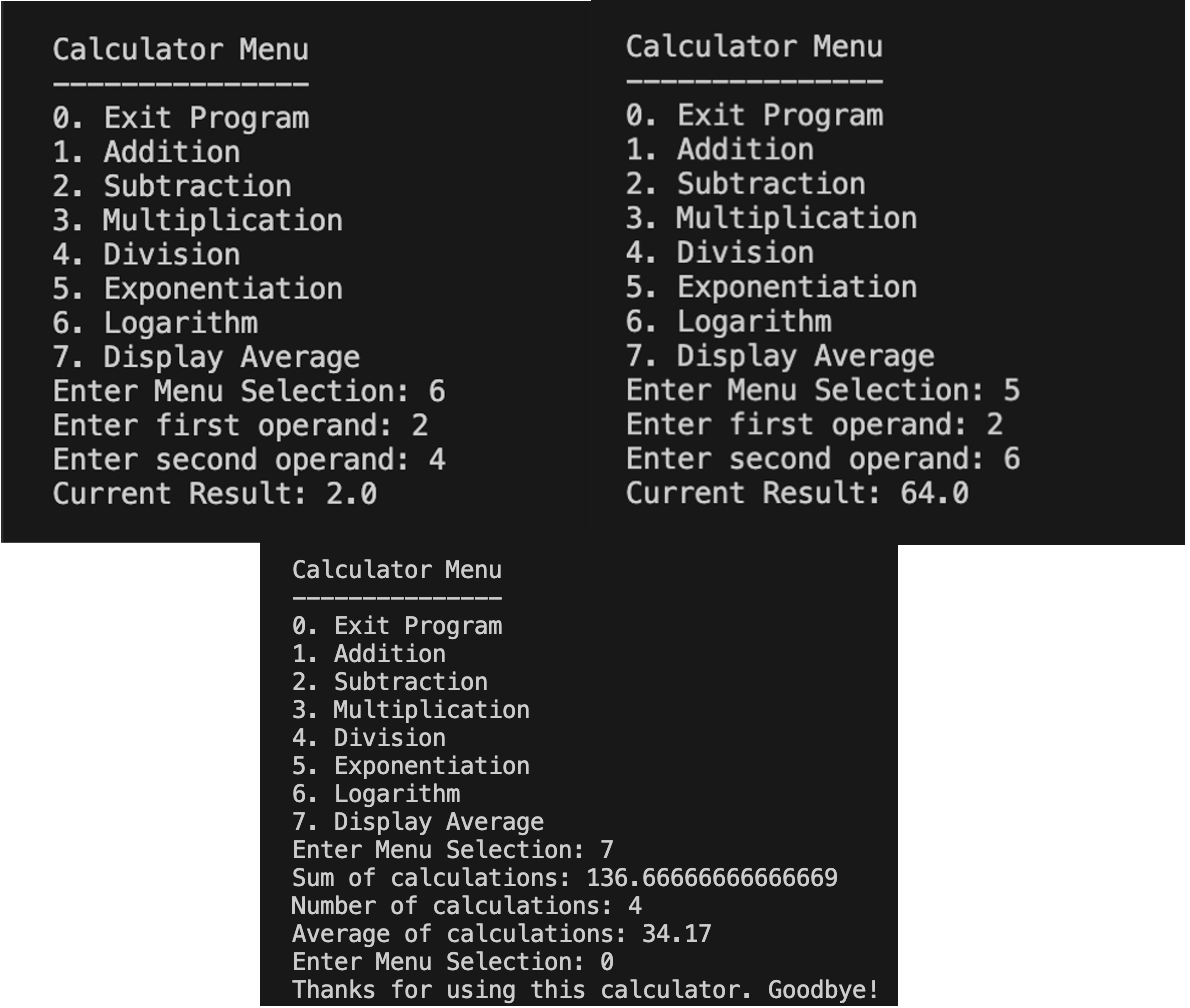Click 'Average of calculations: 34.17' line
Viewport: 1190px width, 1008px height.
(x=502, y=934)
